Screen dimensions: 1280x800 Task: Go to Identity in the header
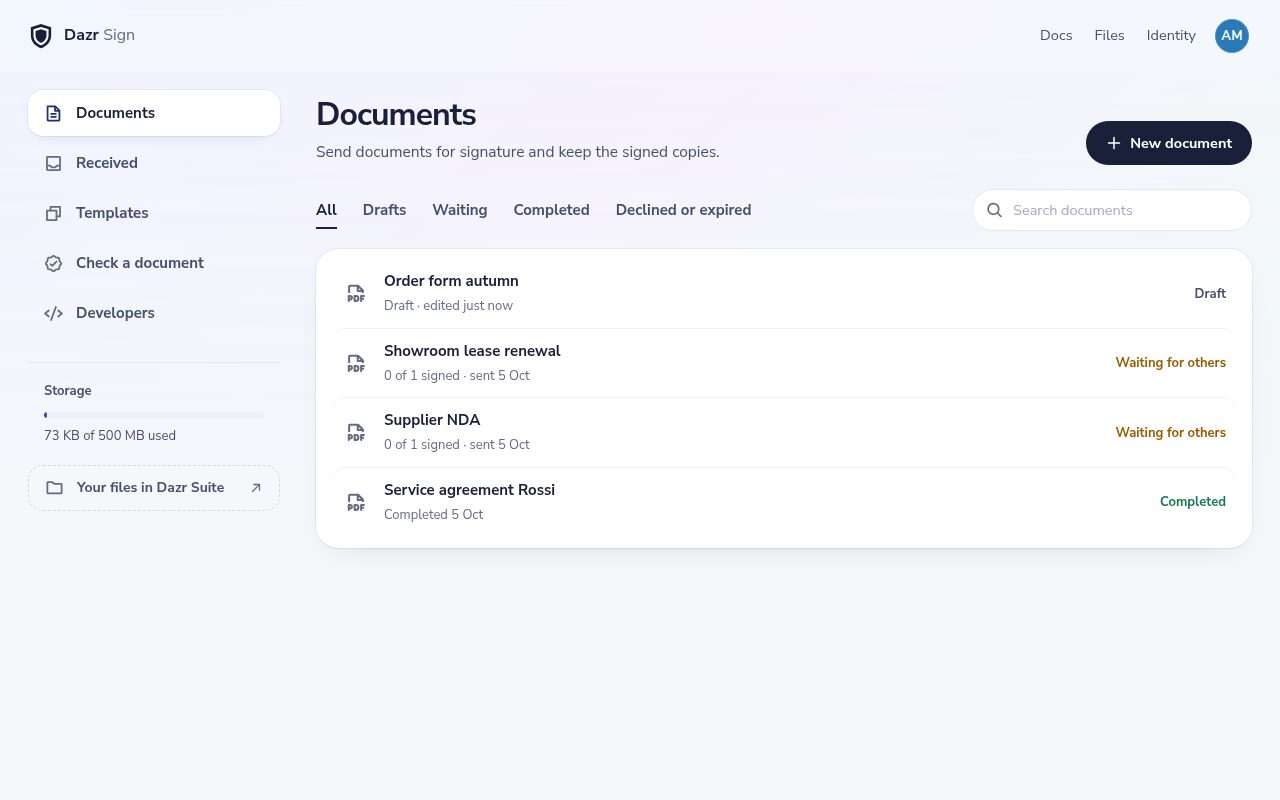click(x=1171, y=36)
